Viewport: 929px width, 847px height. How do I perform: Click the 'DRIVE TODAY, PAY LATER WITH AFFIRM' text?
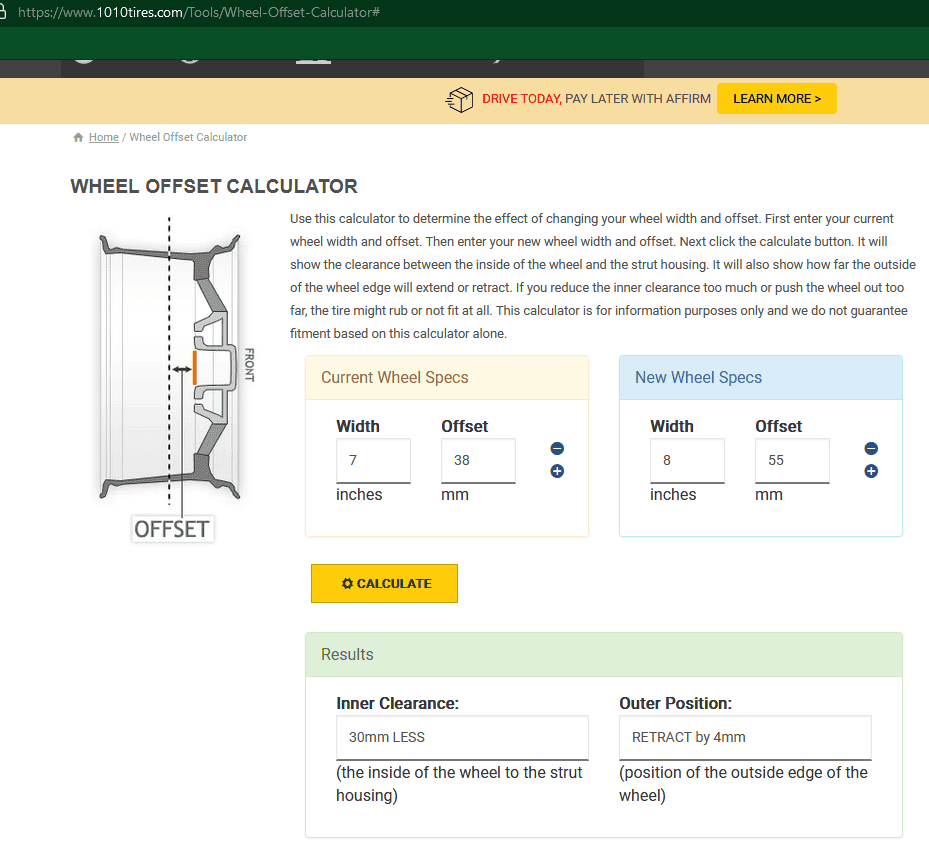pyautogui.click(x=596, y=99)
